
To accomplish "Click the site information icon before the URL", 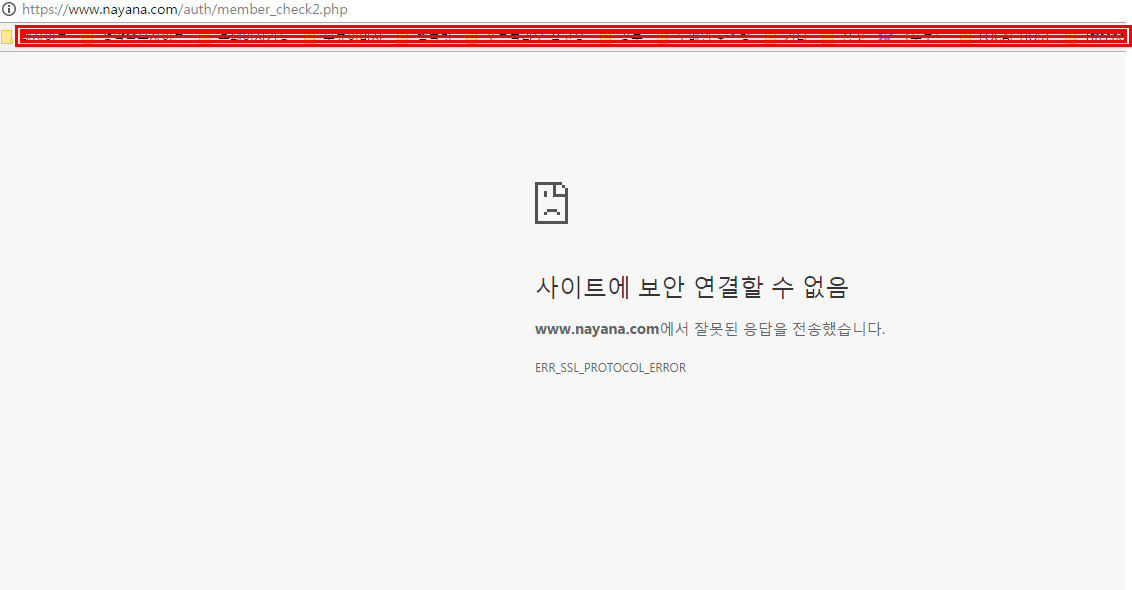I will 9,9.
